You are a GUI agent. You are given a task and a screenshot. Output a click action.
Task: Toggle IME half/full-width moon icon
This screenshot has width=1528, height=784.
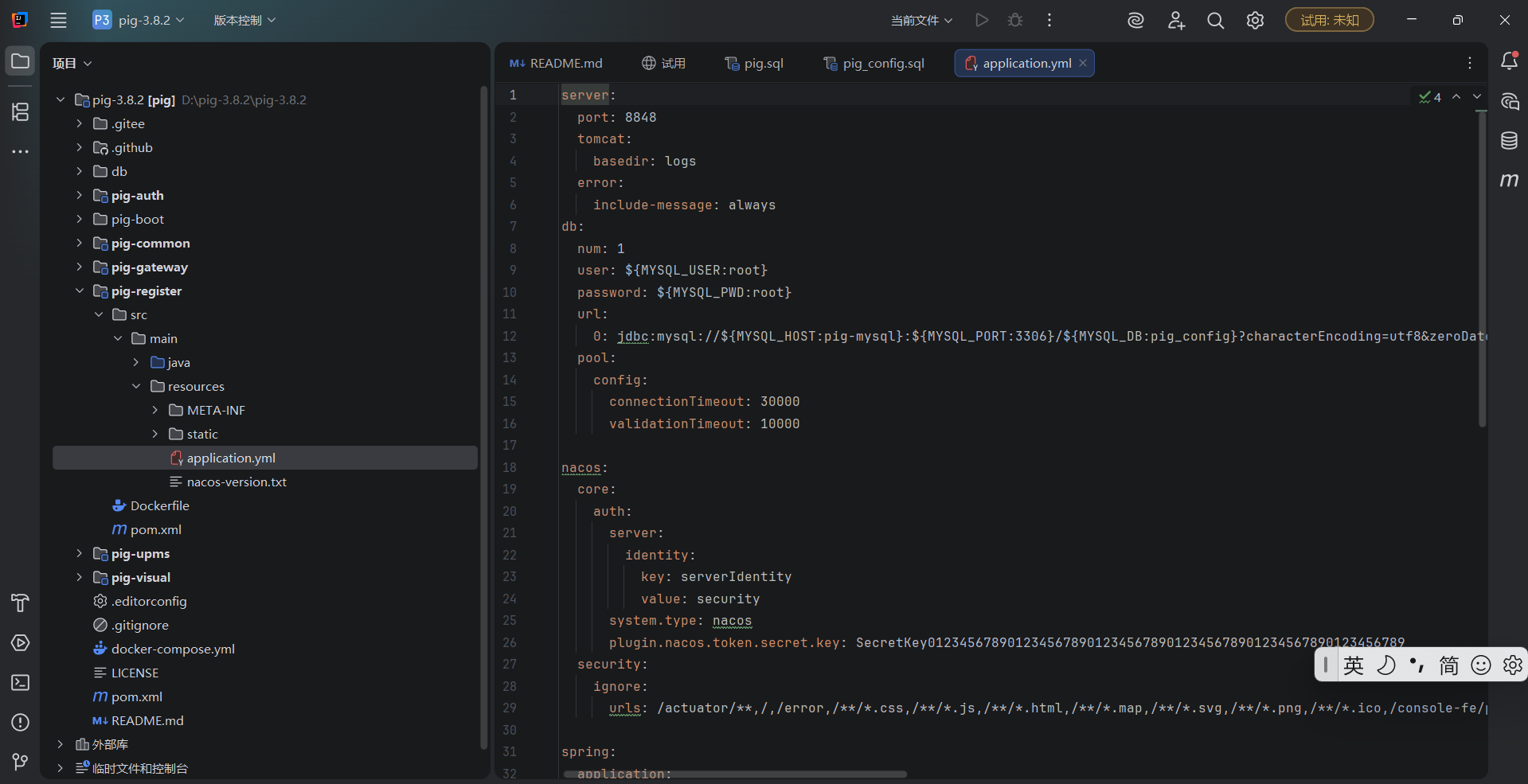(1385, 665)
